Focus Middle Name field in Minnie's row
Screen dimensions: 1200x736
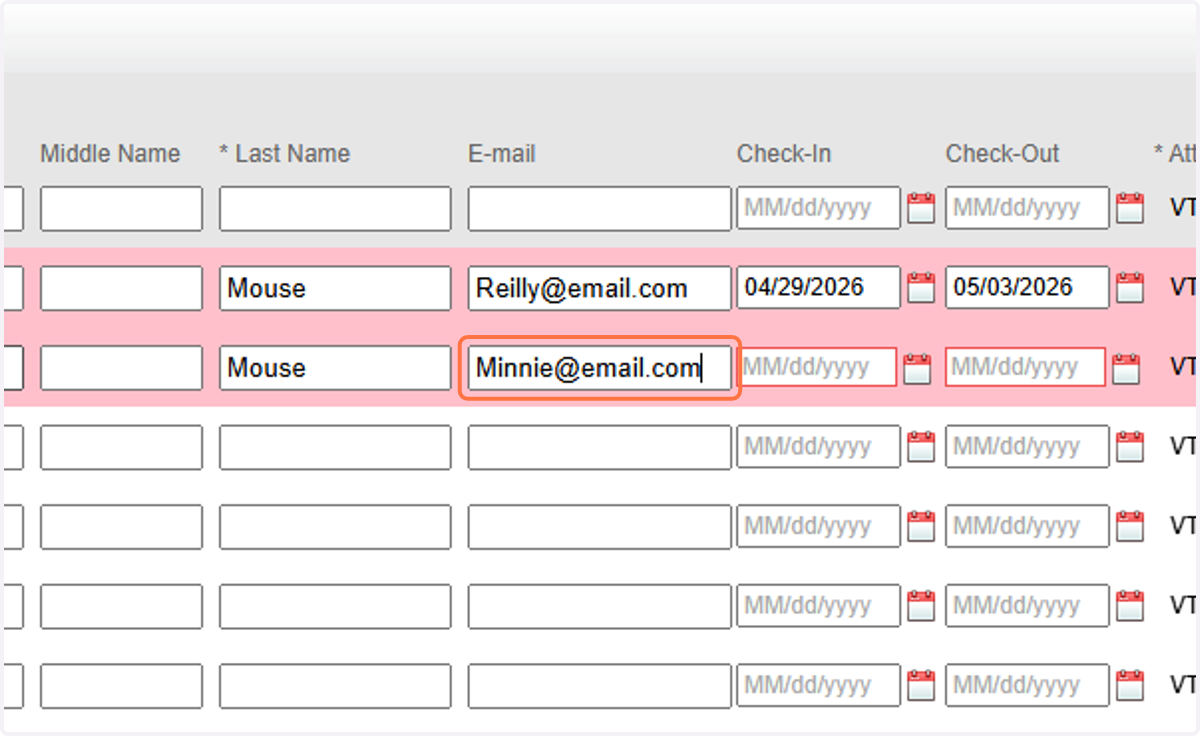121,368
